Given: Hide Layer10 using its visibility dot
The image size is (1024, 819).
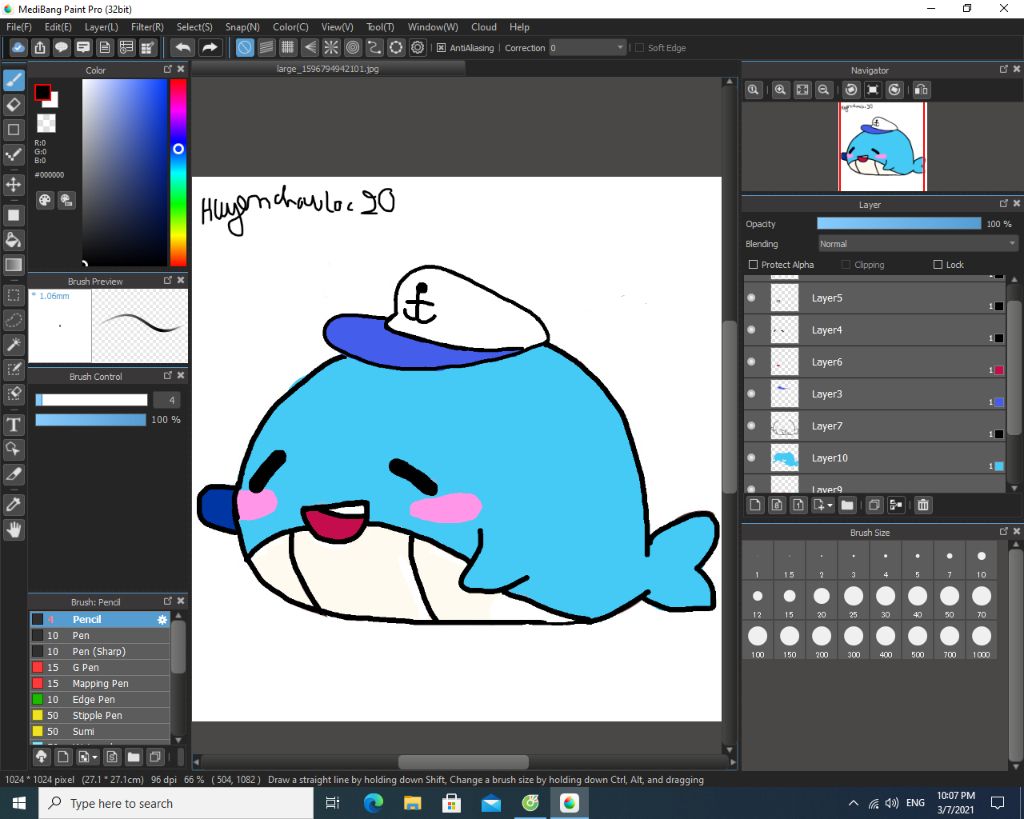Looking at the screenshot, I should pos(751,458).
